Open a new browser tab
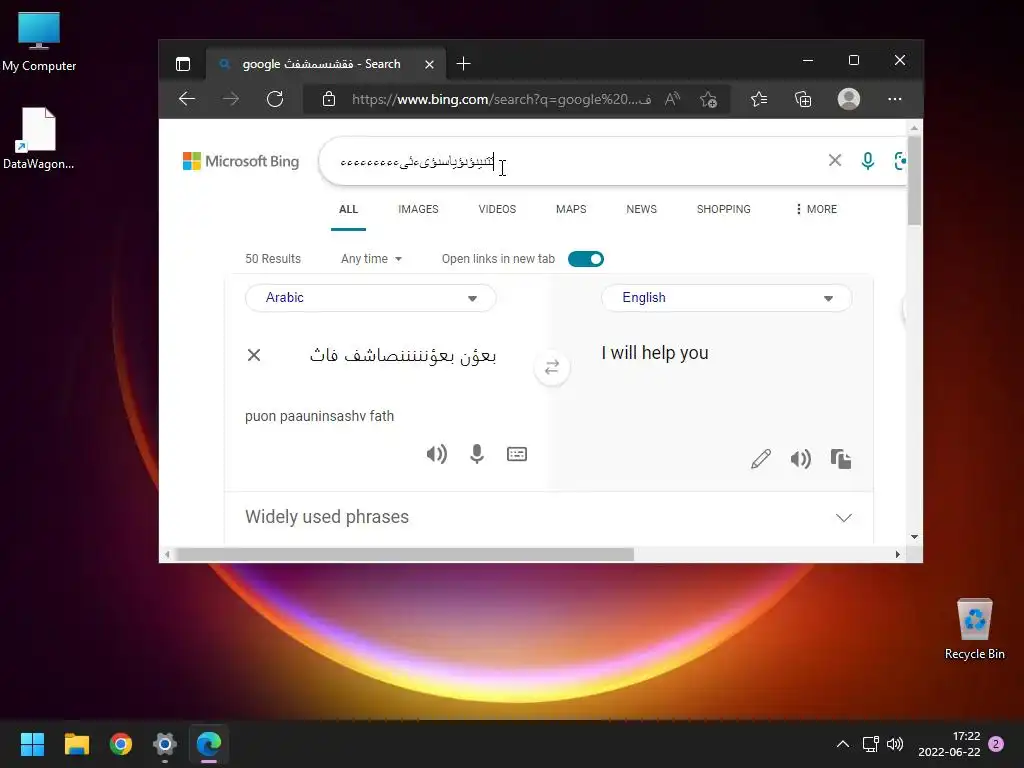Screen dimensions: 1024x768 click(463, 64)
